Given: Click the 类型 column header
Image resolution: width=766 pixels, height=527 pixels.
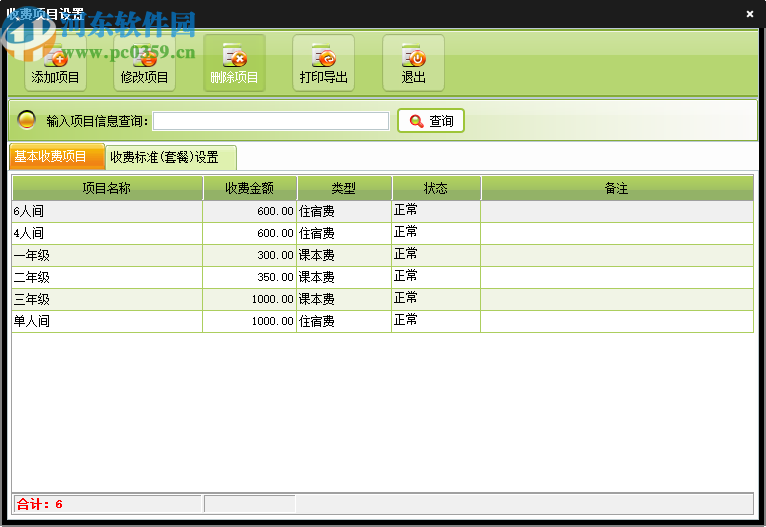Looking at the screenshot, I should tap(344, 188).
